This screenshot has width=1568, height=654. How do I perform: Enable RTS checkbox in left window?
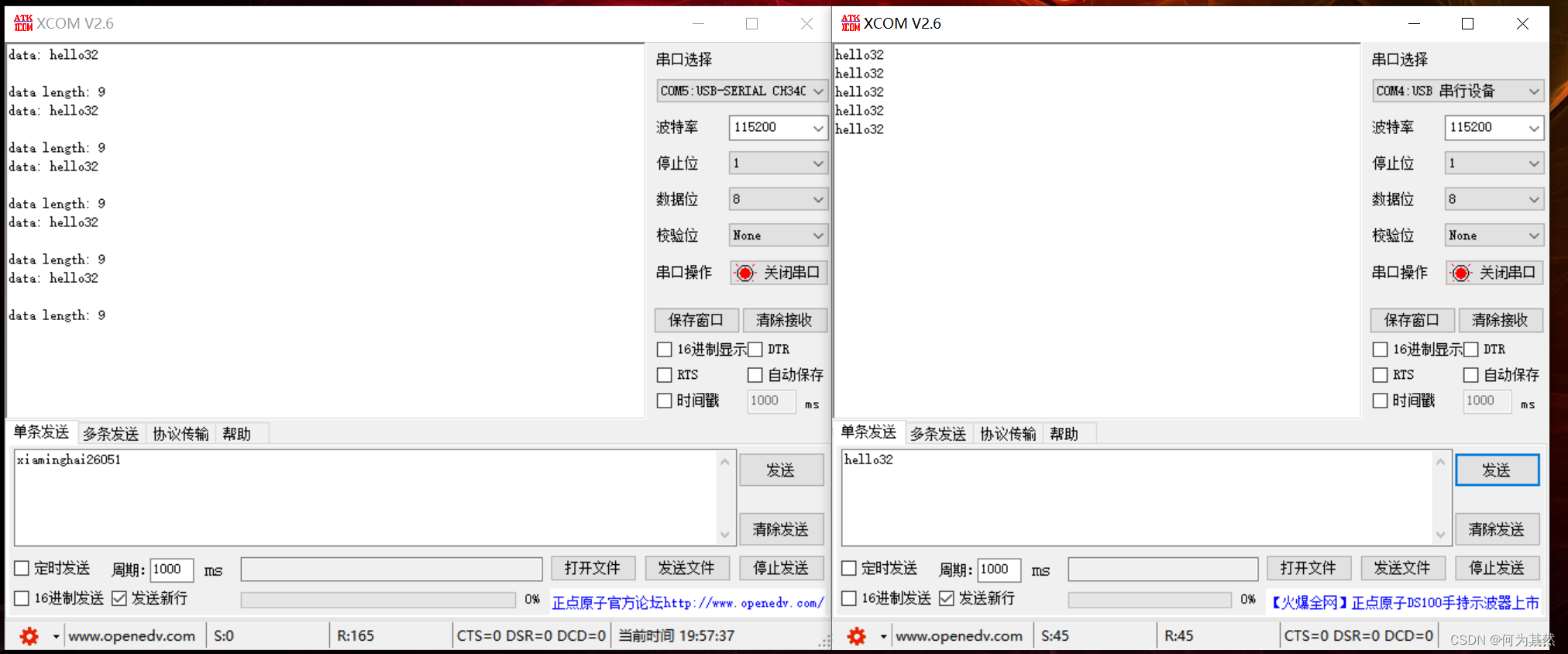664,375
